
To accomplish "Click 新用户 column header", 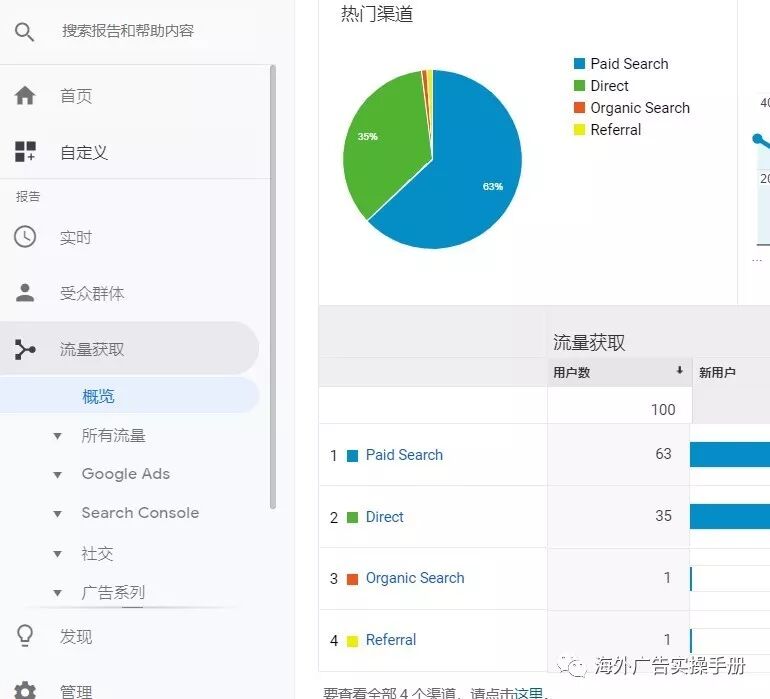I will [x=717, y=372].
